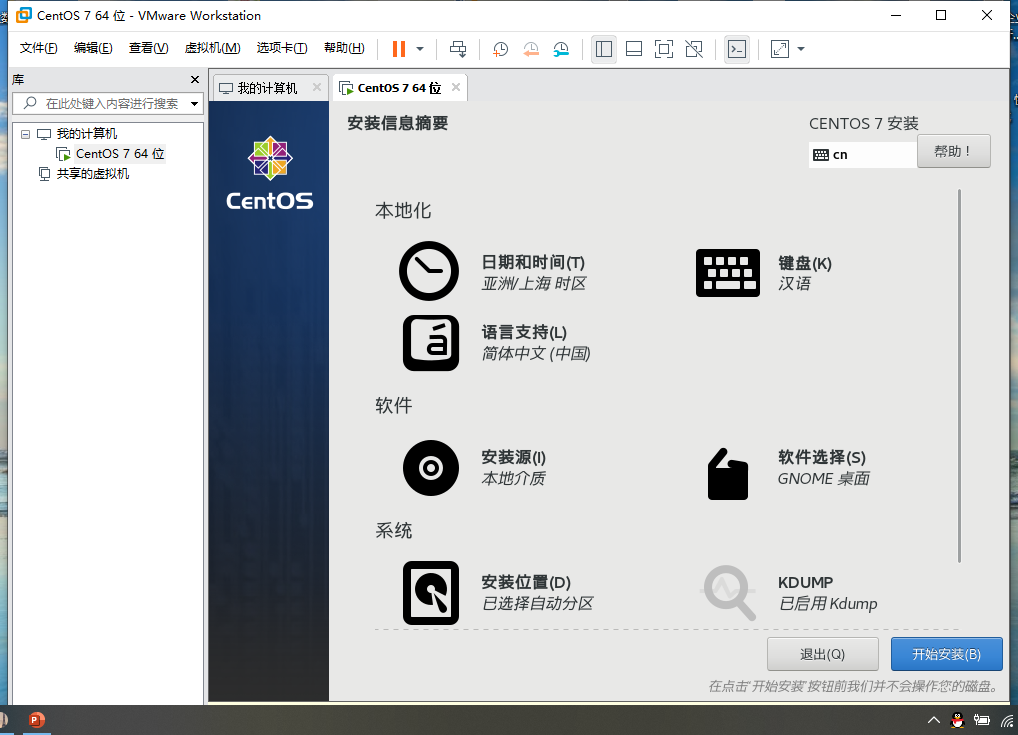Screen dimensions: 1018x735
Task: Click 亚洲/上海 时区 status text
Action: point(534,283)
